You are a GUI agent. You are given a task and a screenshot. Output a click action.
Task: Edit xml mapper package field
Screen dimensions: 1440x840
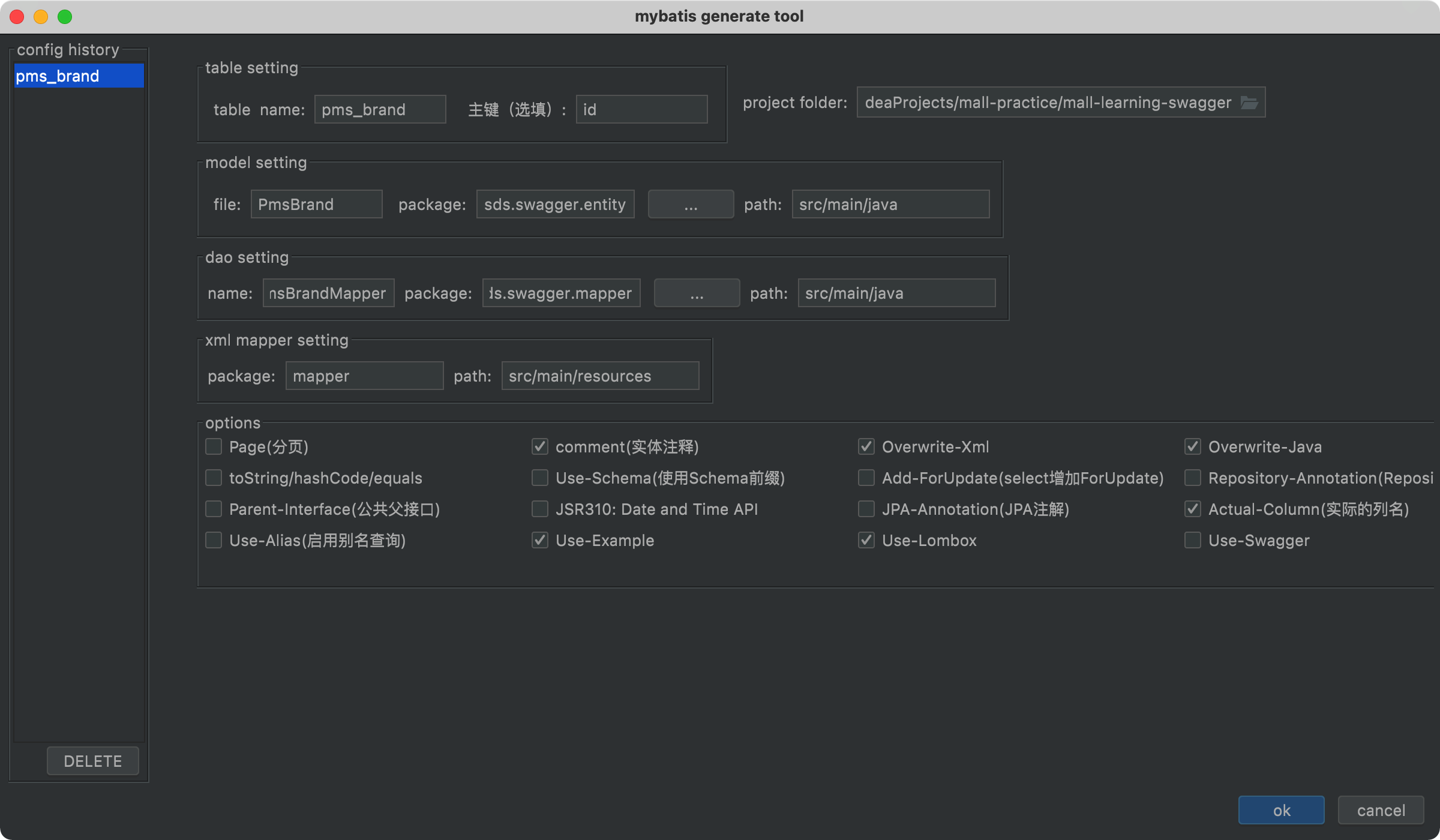click(365, 376)
